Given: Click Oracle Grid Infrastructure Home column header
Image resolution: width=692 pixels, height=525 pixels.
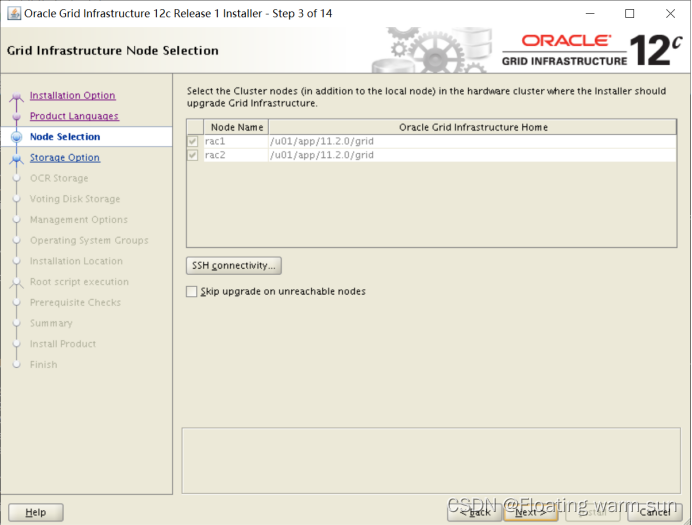Looking at the screenshot, I should 473,127.
